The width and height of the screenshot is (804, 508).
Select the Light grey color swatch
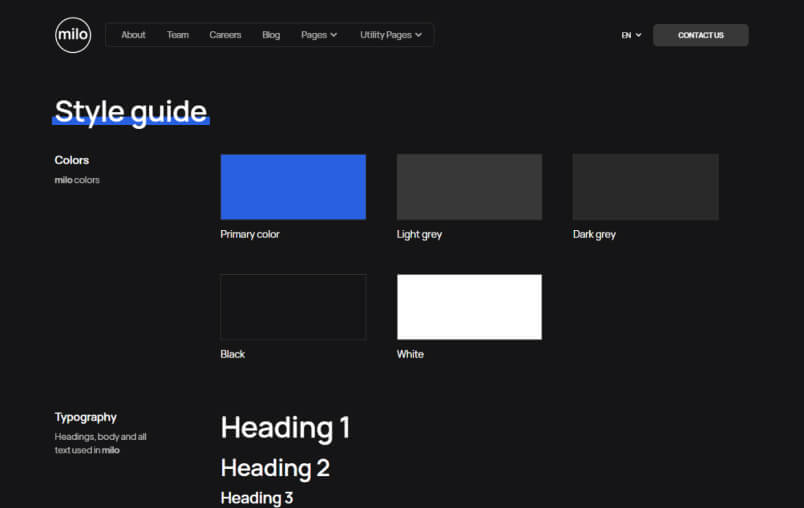469,187
